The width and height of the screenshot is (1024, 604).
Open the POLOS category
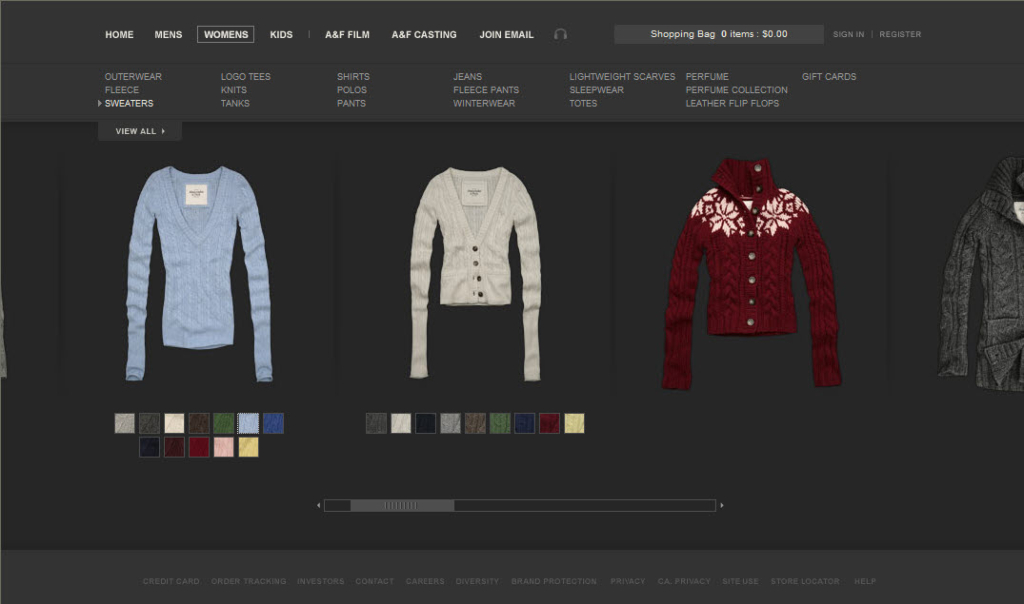pyautogui.click(x=351, y=90)
